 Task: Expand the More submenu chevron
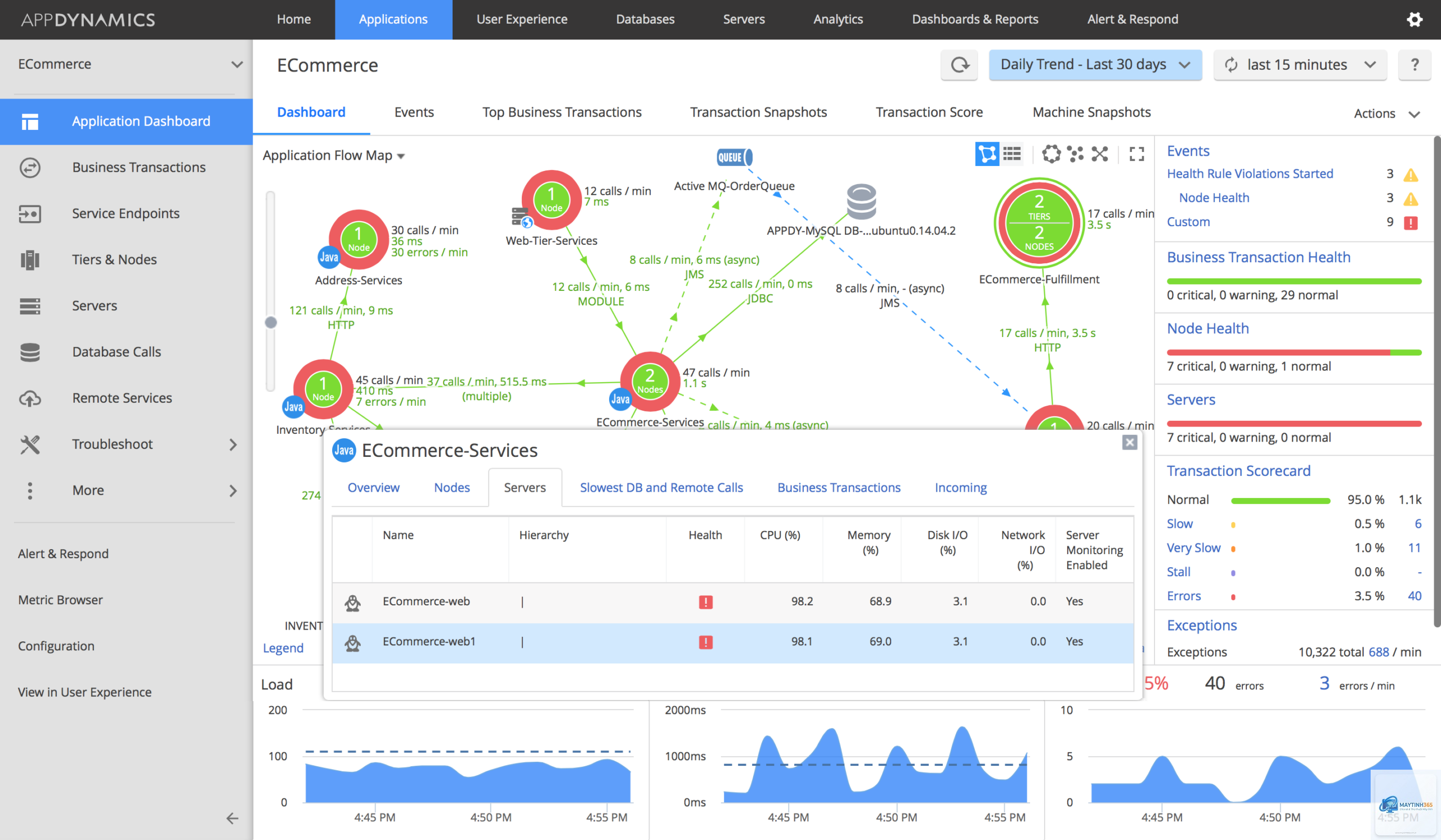click(x=232, y=491)
